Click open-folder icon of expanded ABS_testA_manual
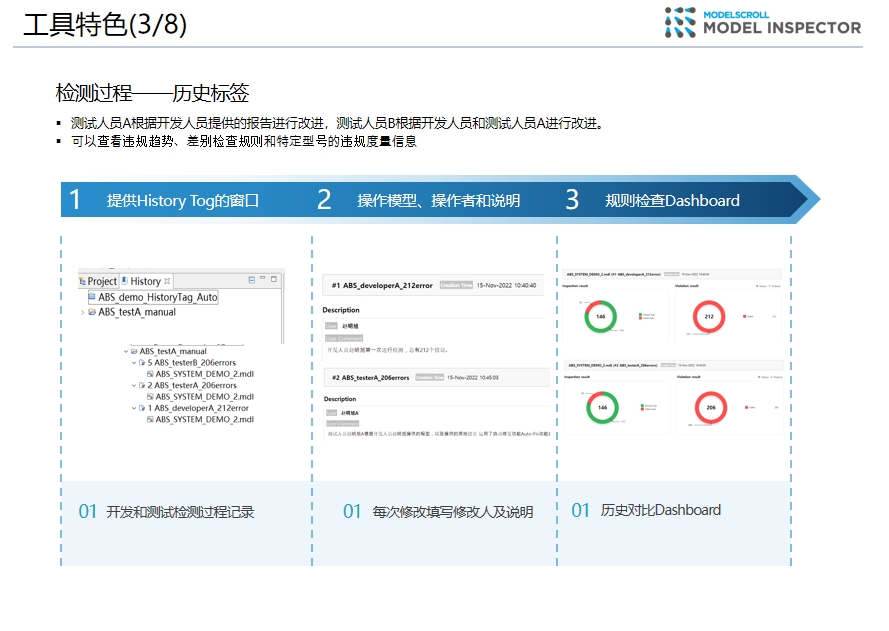 (x=134, y=352)
